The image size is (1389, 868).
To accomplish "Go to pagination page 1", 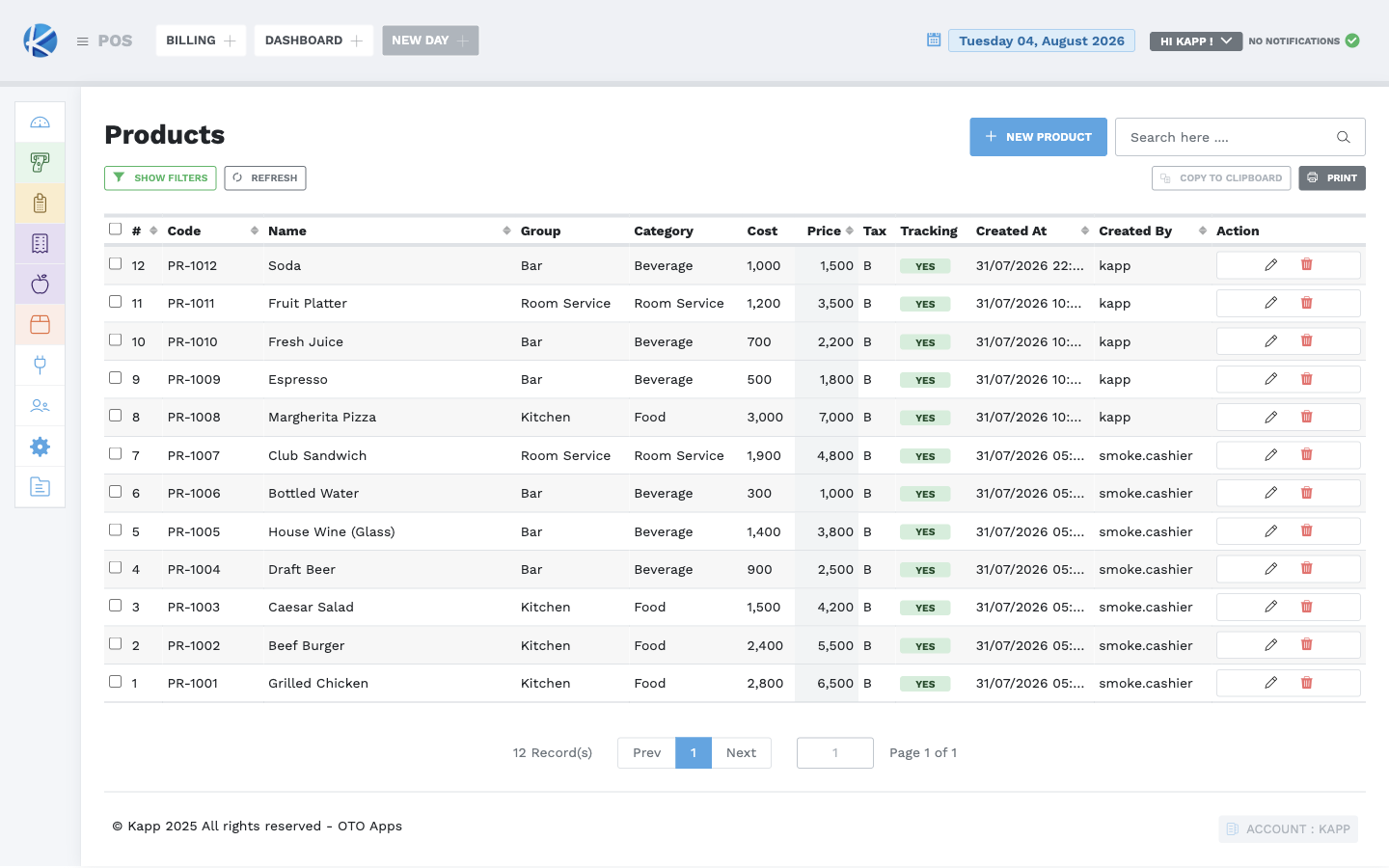I will [694, 753].
